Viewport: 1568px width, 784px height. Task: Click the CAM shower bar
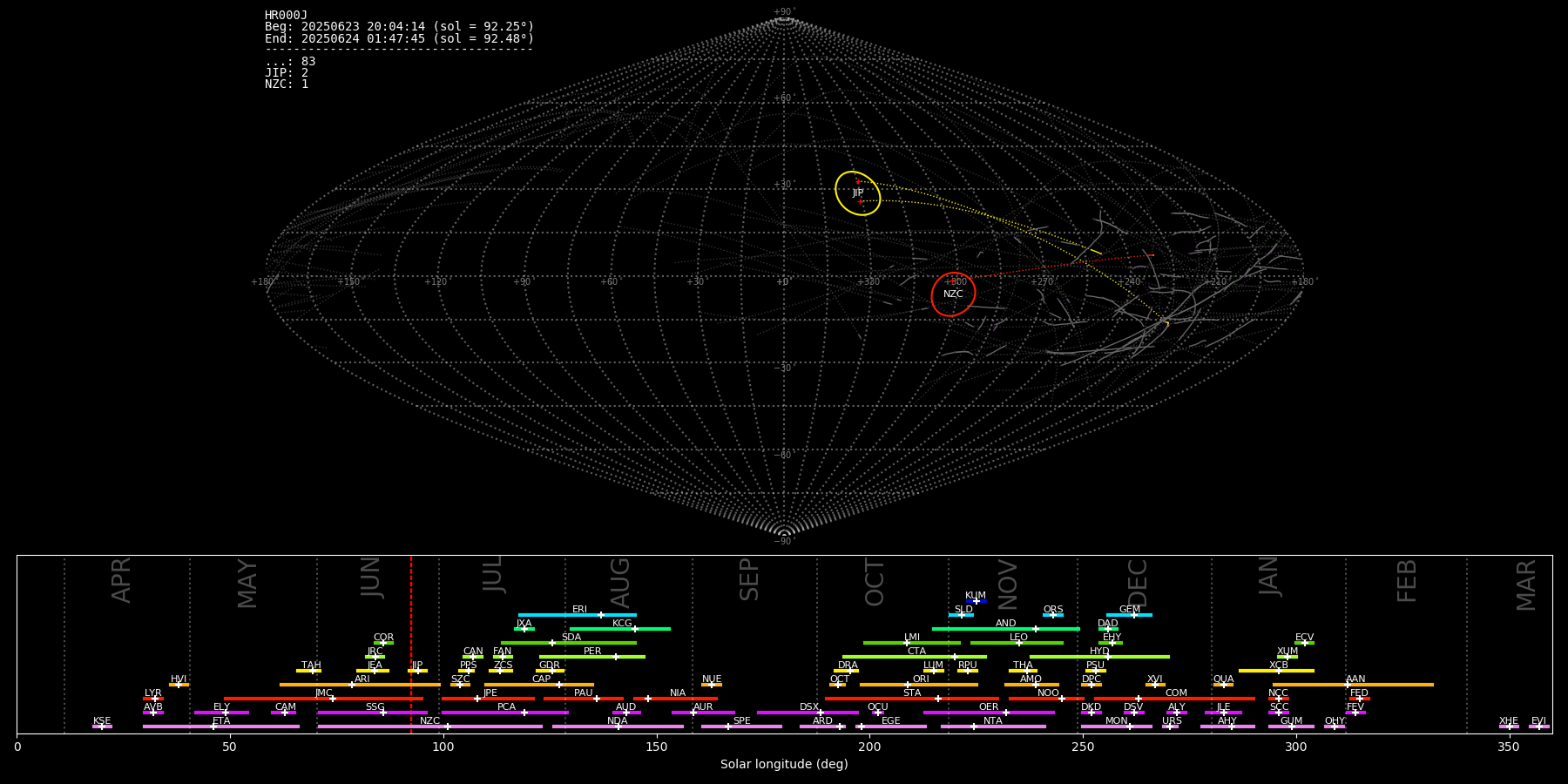tap(283, 713)
